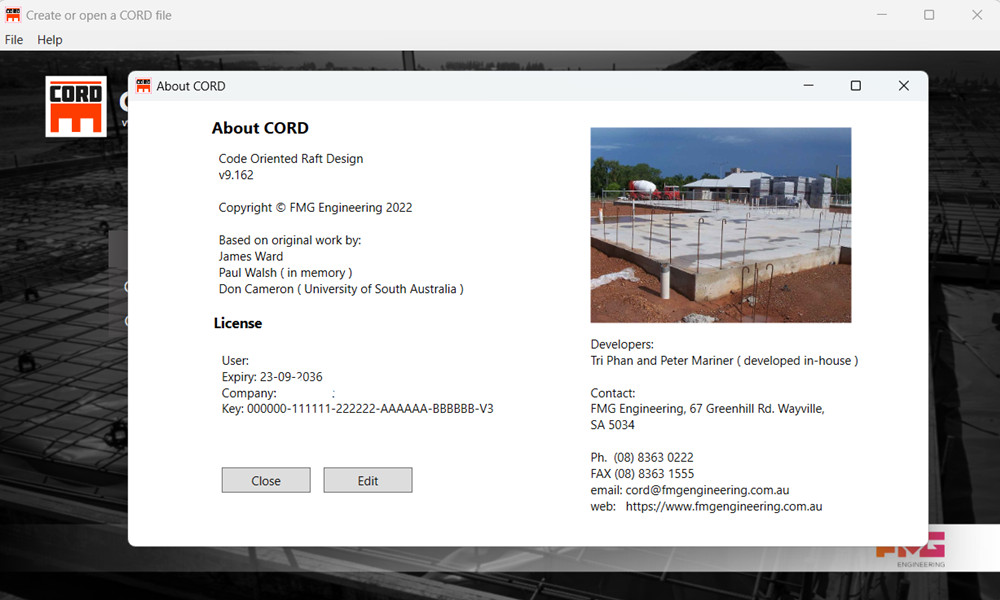Click the license key text

pyautogui.click(x=358, y=409)
